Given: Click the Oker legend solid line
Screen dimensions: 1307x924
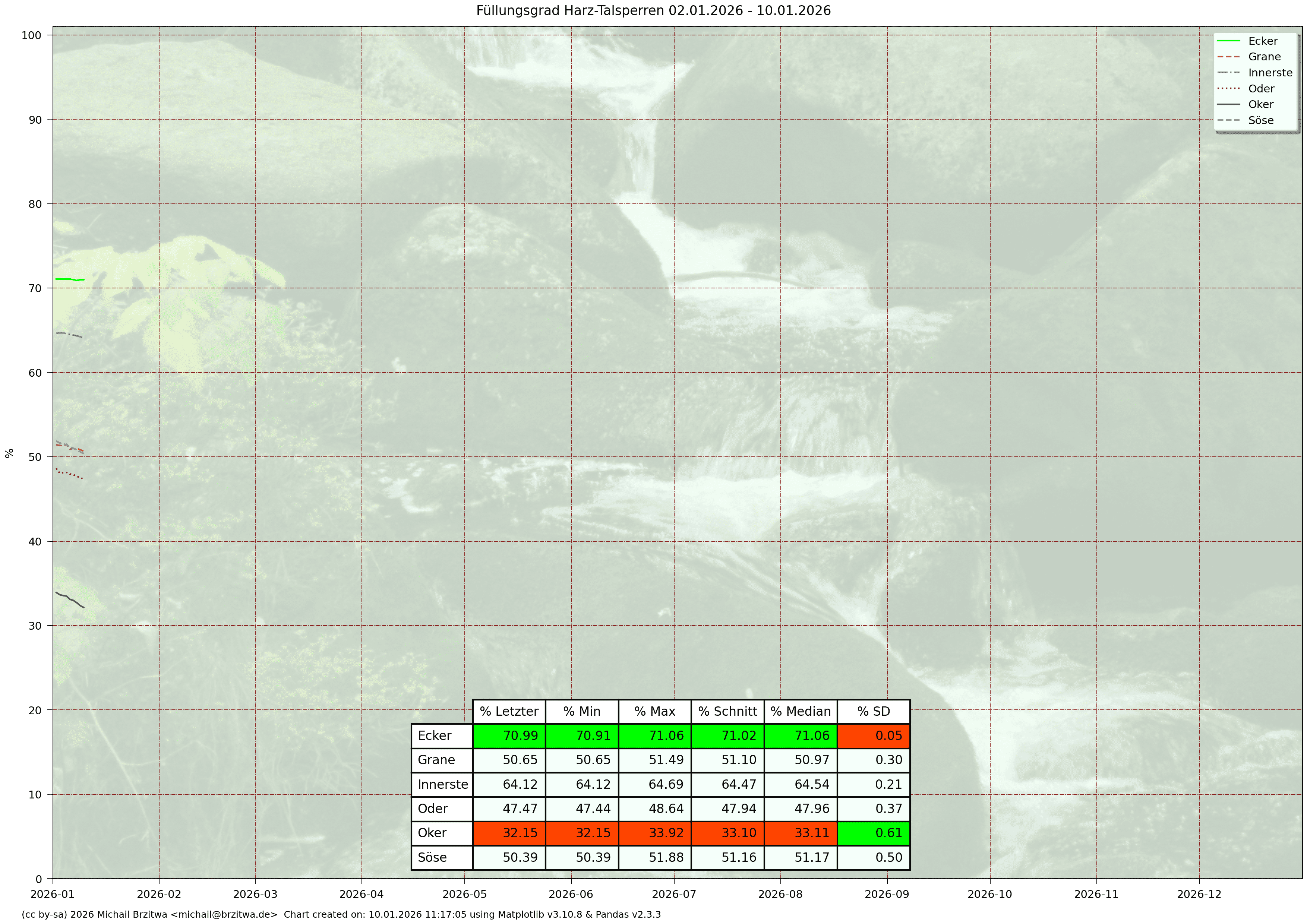Looking at the screenshot, I should click(1228, 105).
